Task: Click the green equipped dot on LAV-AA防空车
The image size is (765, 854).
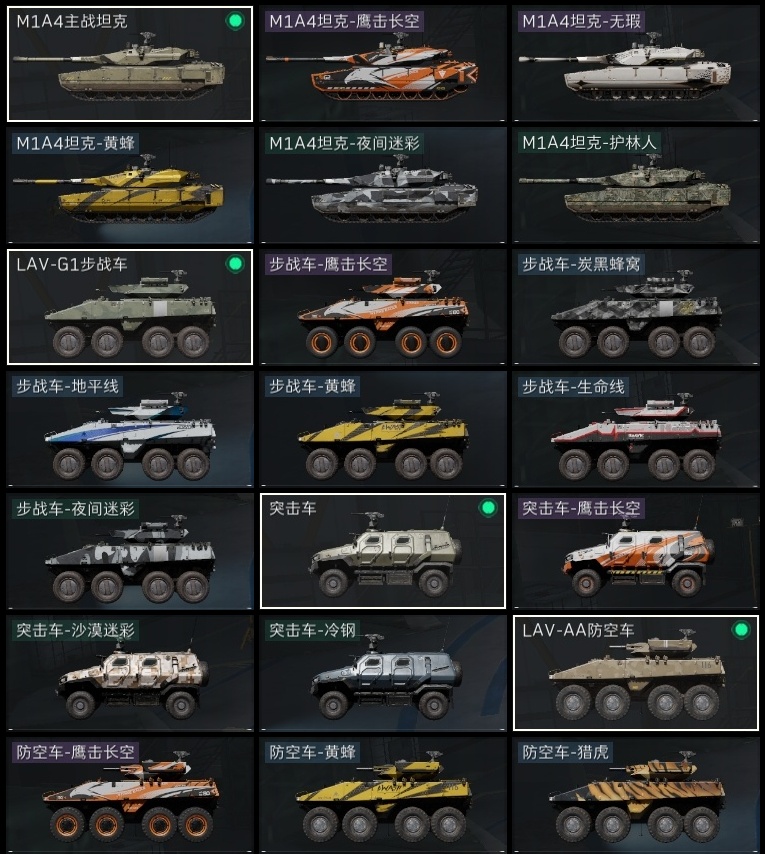Action: 740,630
